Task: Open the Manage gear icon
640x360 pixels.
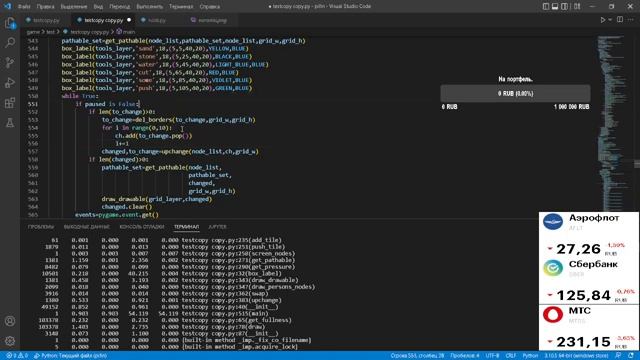Action: point(10,341)
